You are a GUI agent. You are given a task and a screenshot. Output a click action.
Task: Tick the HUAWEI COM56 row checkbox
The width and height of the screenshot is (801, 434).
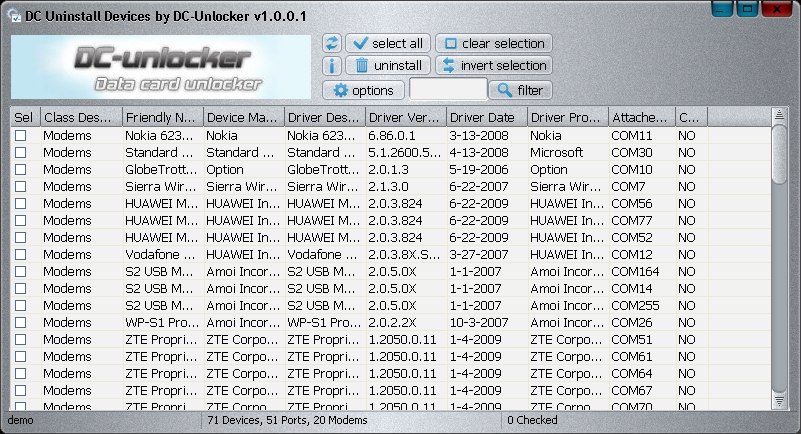tap(20, 204)
